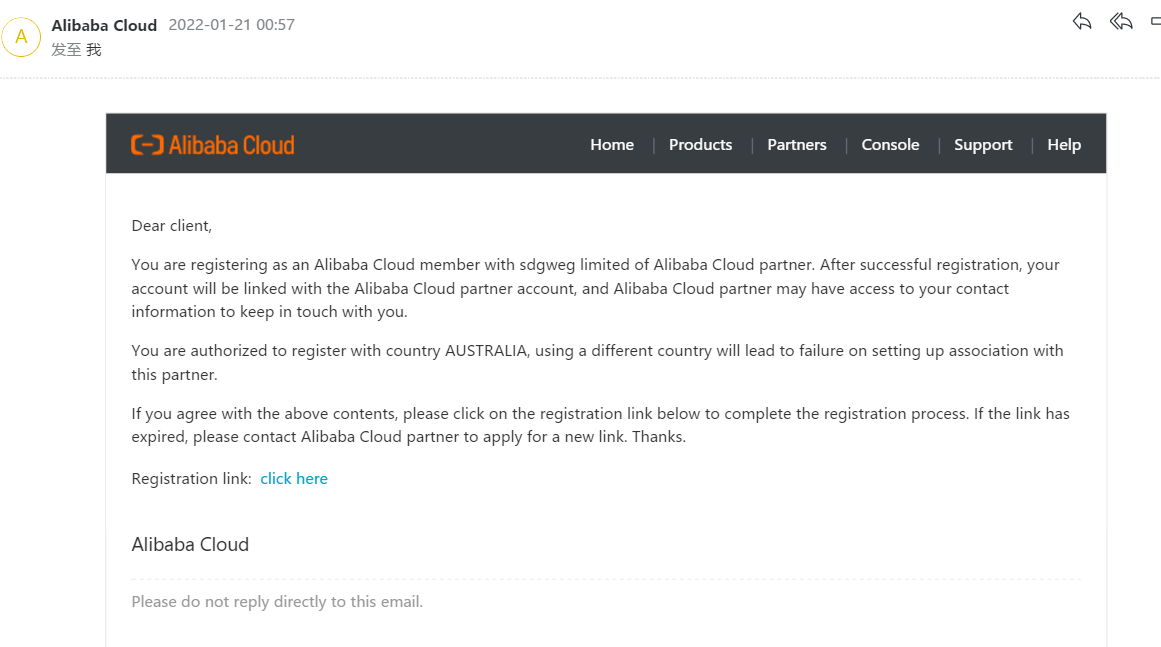The height and width of the screenshot is (647, 1161).
Task: Select Partners in the banner navigation
Action: click(797, 145)
